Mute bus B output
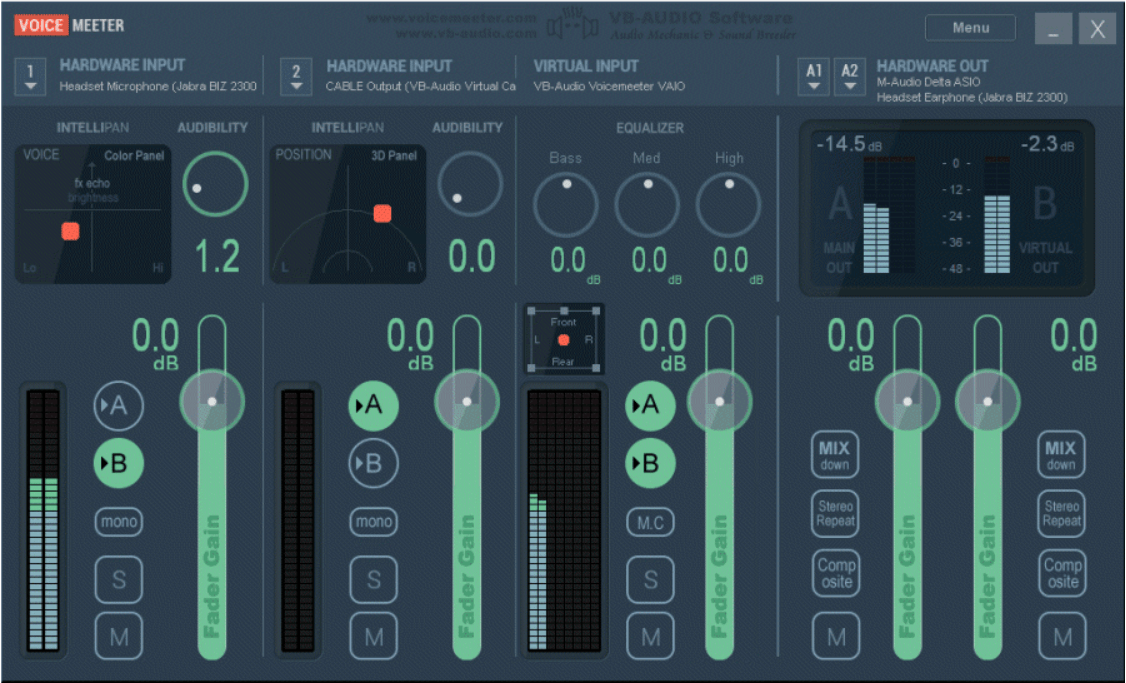Viewport: 1126px width, 683px height. click(x=1062, y=636)
